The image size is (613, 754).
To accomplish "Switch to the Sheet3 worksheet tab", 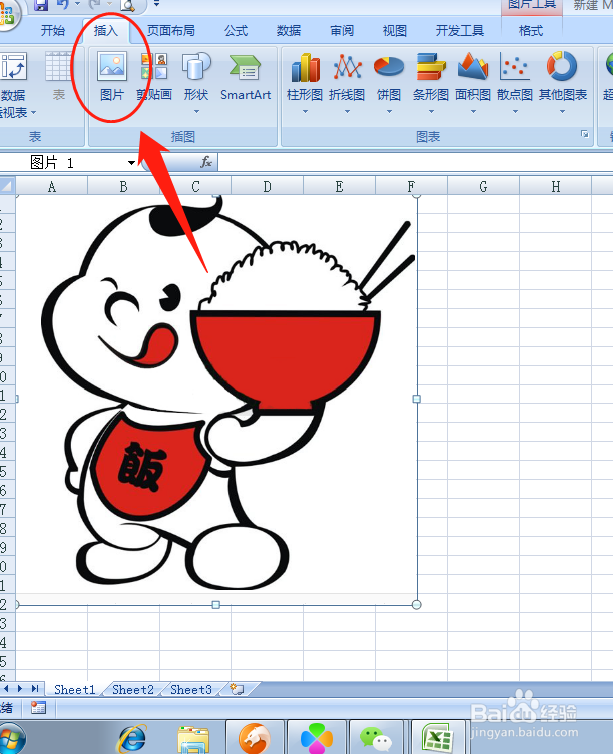I will pos(191,690).
